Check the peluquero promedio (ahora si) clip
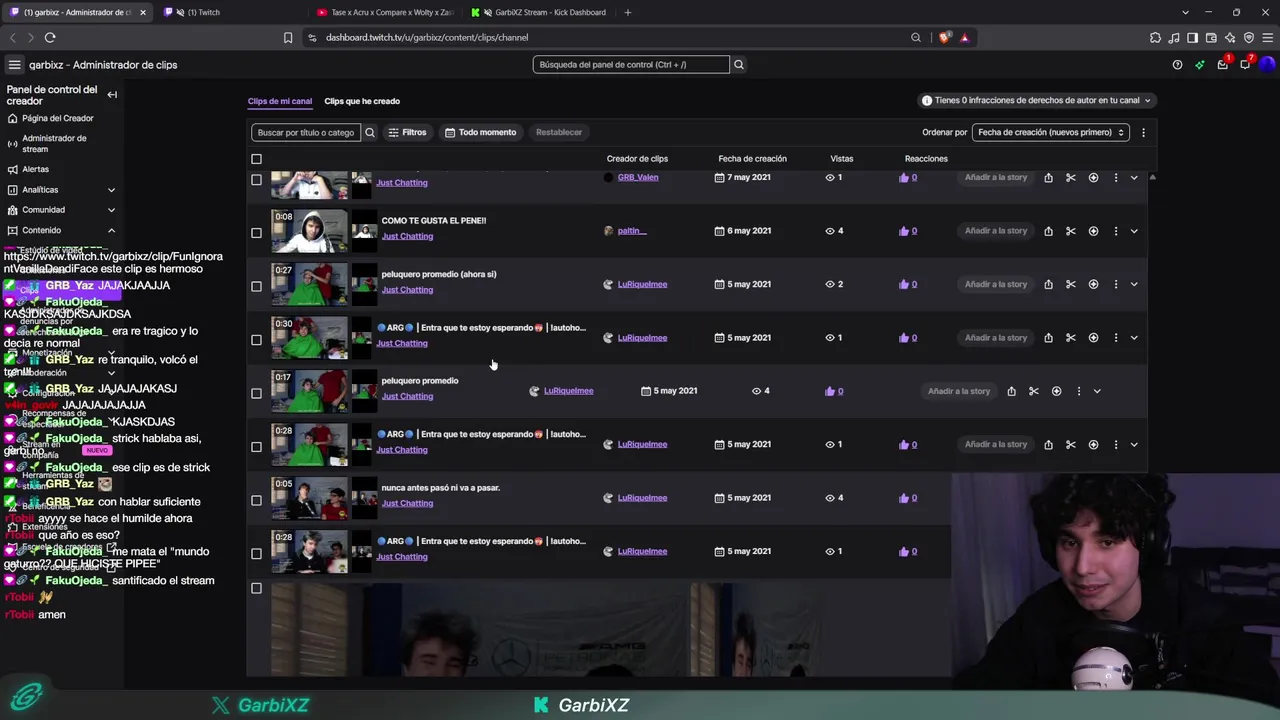This screenshot has width=1280, height=720. [256, 286]
